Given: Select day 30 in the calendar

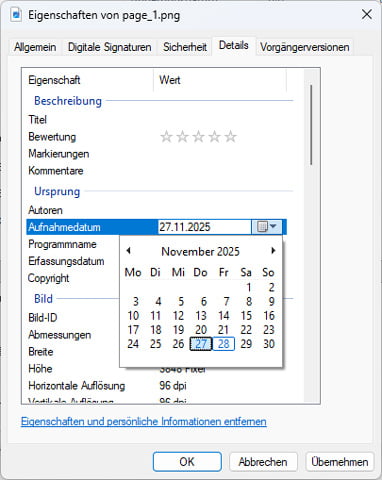Looking at the screenshot, I should tap(269, 344).
